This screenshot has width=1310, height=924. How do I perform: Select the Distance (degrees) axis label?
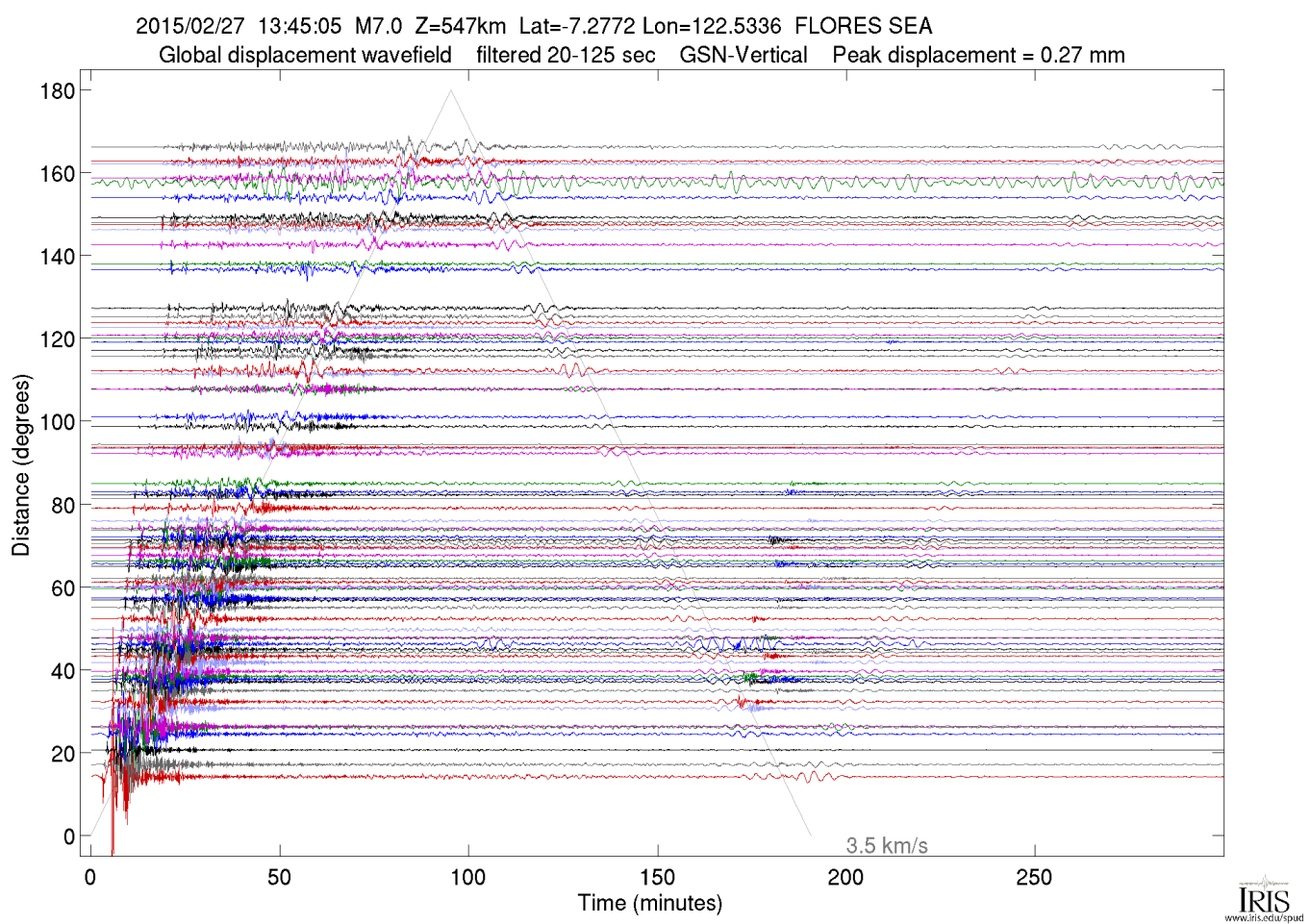click(21, 465)
